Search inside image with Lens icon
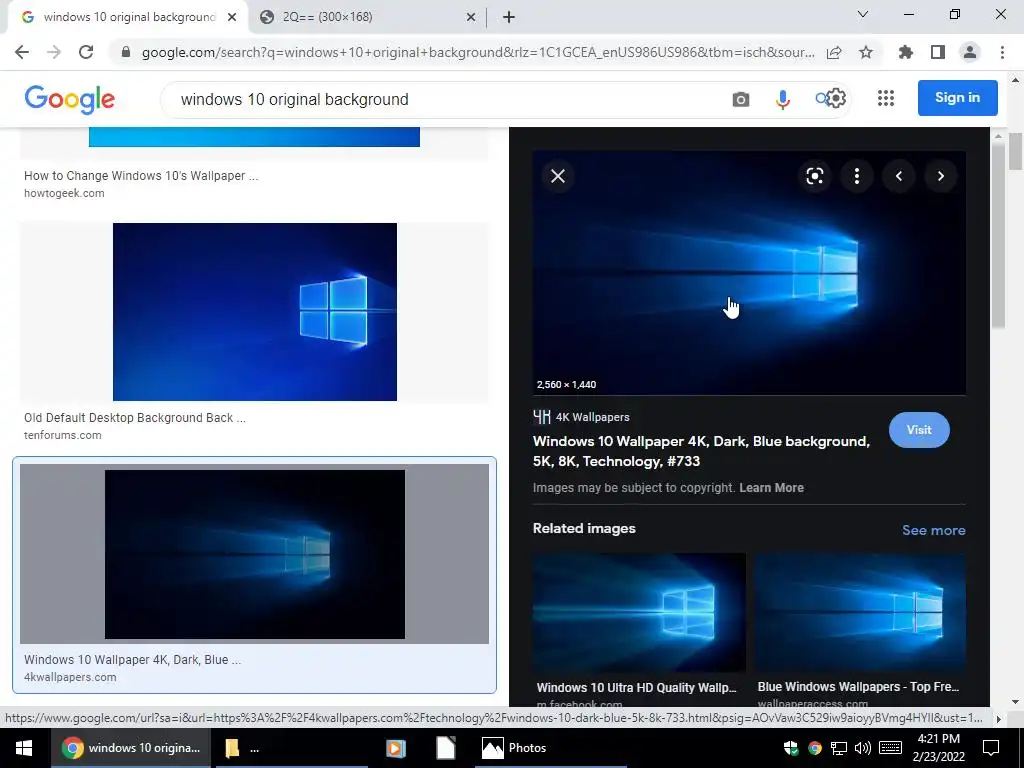Image resolution: width=1024 pixels, height=768 pixels. 814,176
